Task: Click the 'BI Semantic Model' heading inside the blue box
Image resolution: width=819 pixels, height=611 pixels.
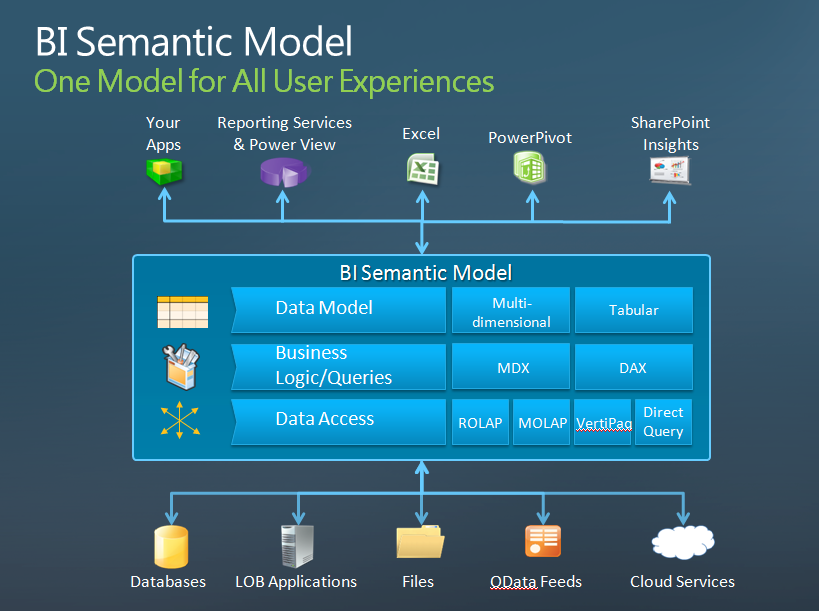Action: (x=426, y=273)
